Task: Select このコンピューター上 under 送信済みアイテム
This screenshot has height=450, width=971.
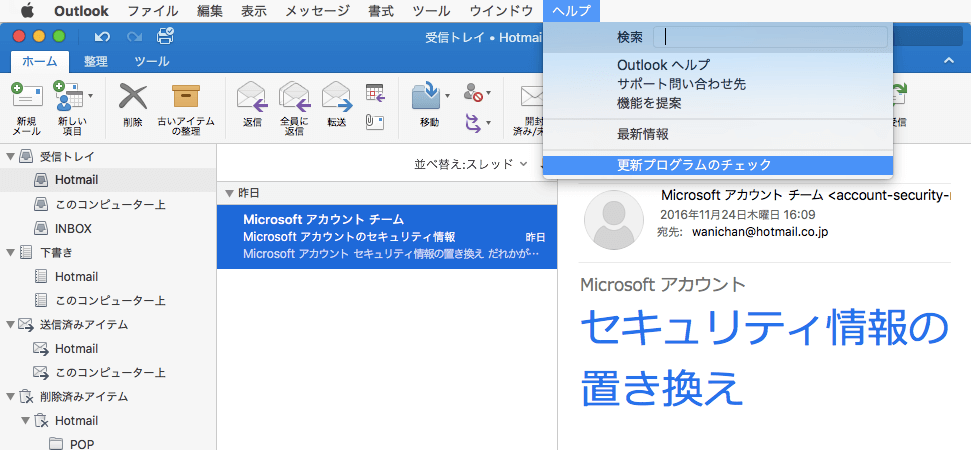Action: [108, 373]
